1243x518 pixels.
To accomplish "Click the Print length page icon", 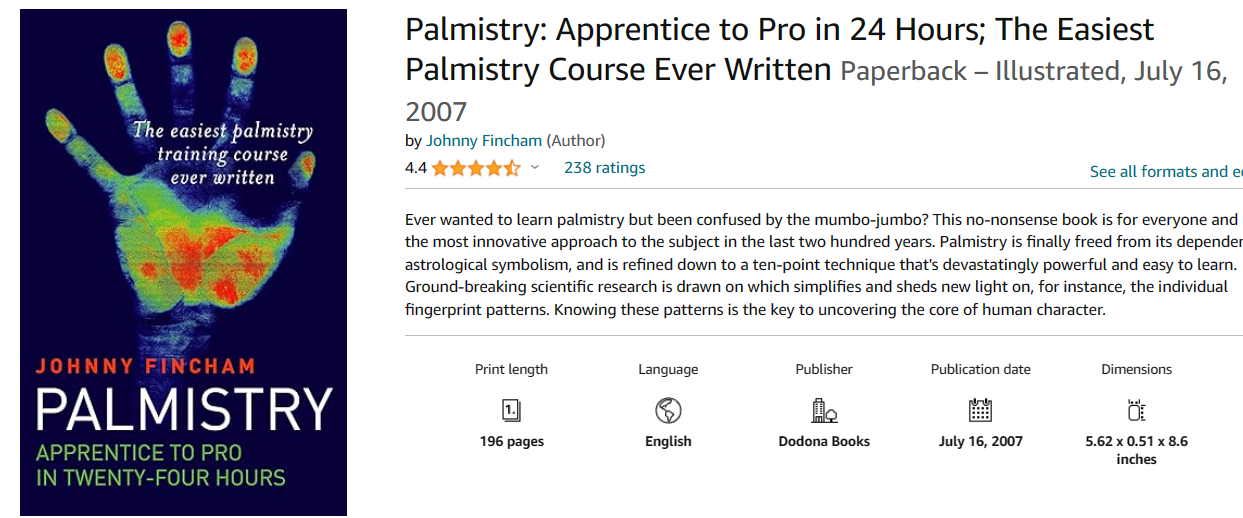I will click(x=511, y=410).
